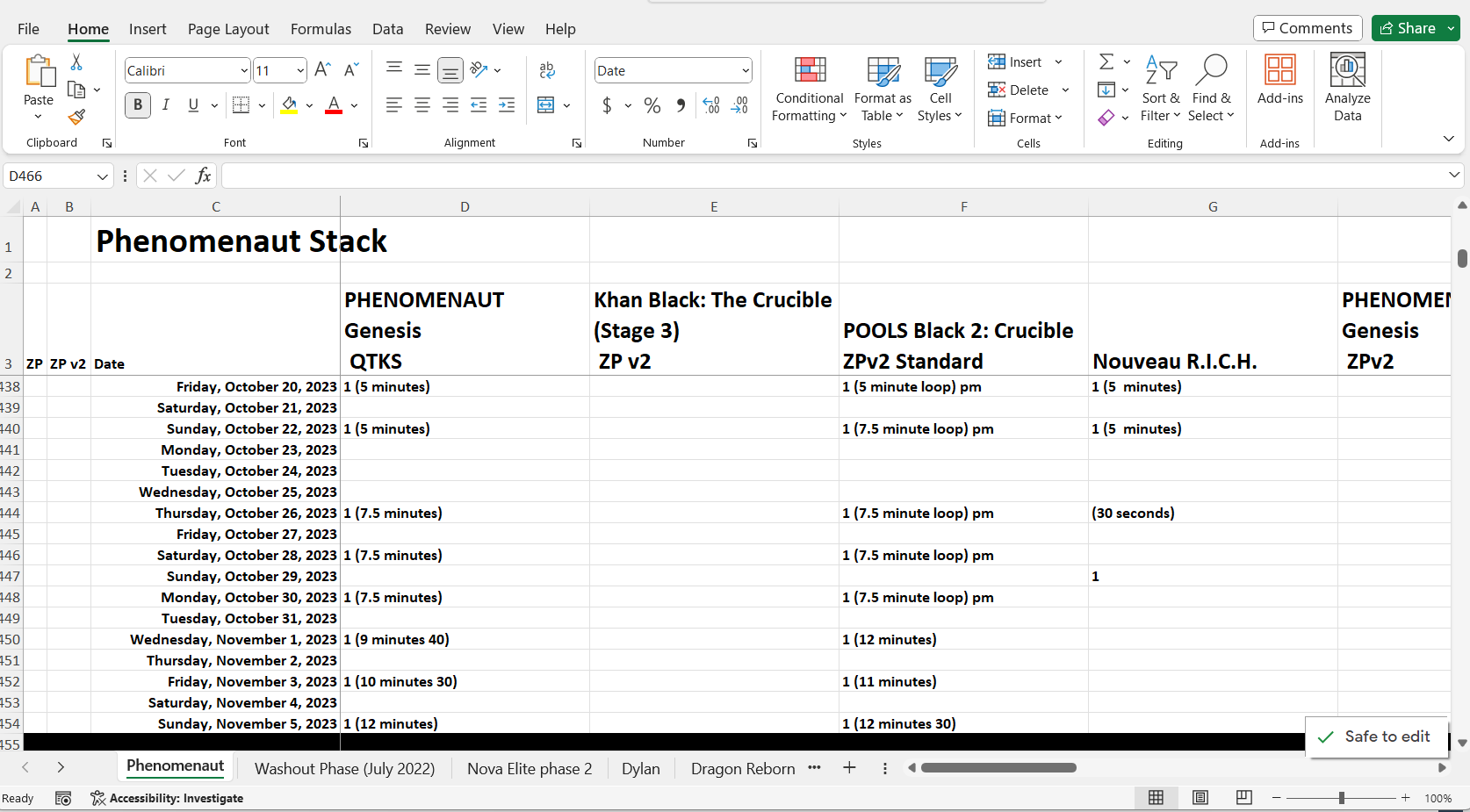Open Cell Styles dropdown

(940, 90)
